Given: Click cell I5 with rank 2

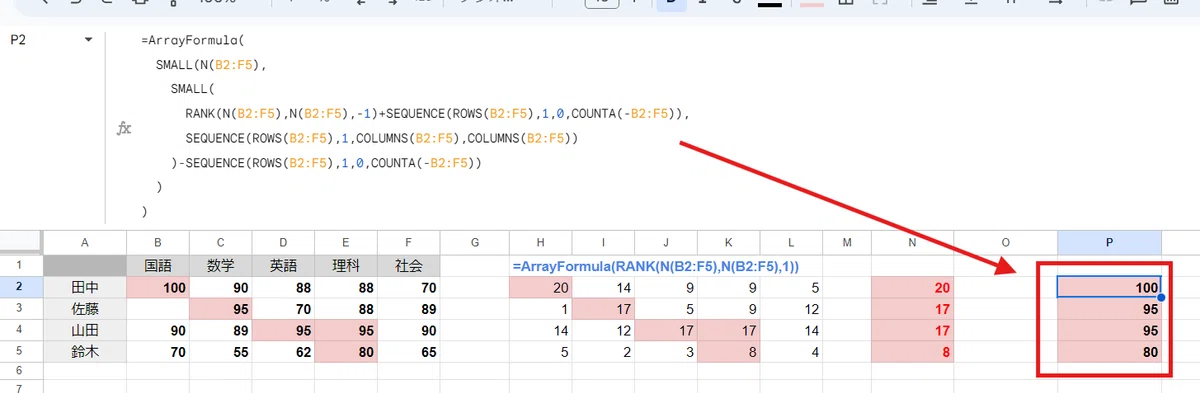Looking at the screenshot, I should [x=603, y=351].
